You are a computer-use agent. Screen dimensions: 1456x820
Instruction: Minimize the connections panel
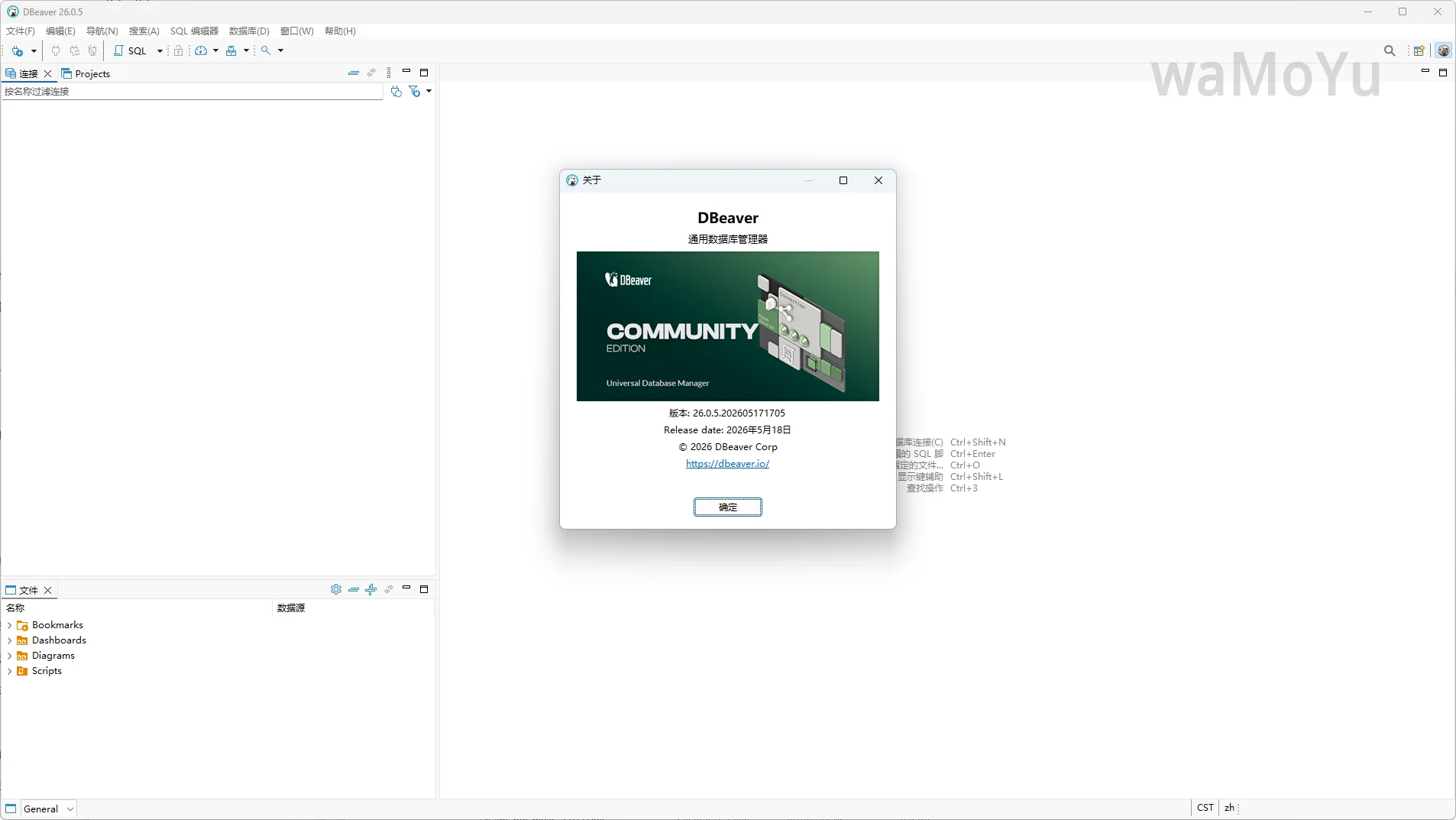(406, 72)
